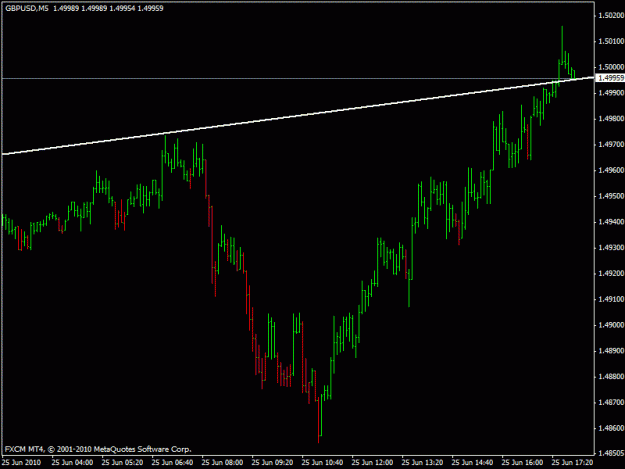
Task: Click the 1.48505 price axis label
Action: (x=611, y=453)
